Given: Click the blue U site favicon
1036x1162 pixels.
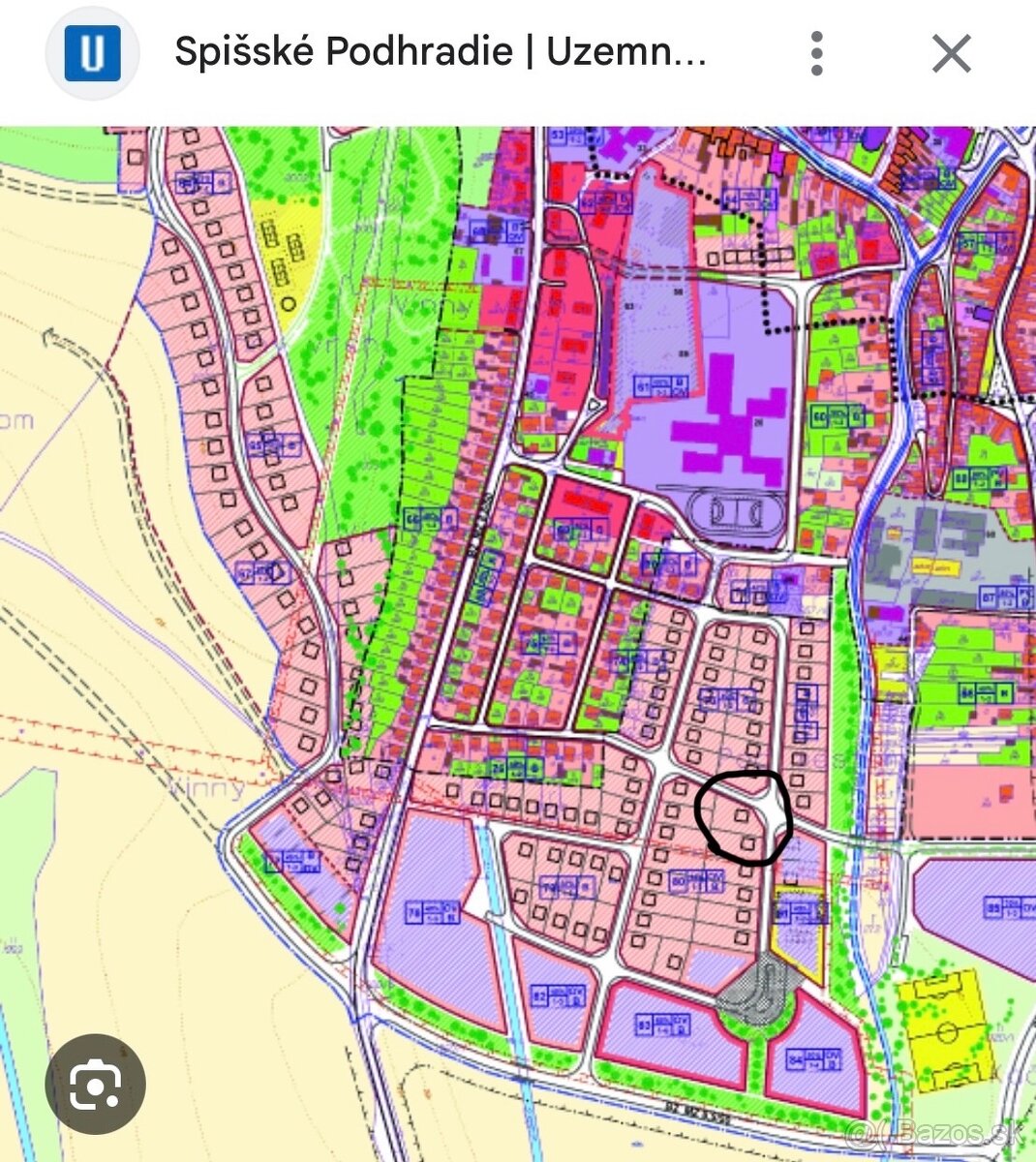Looking at the screenshot, I should coord(92,54).
